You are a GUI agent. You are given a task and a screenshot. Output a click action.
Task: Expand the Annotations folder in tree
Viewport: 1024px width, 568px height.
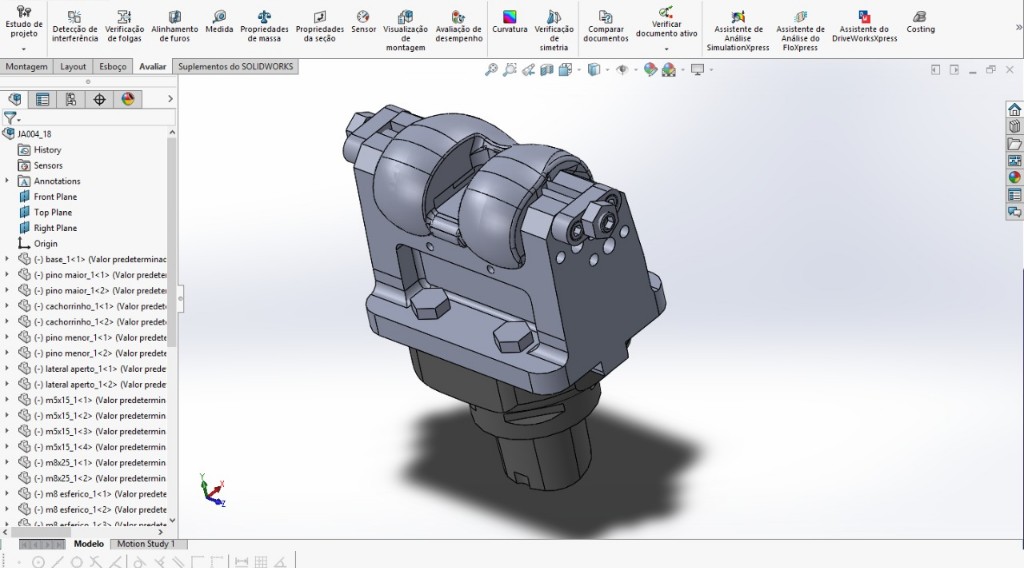tap(8, 181)
